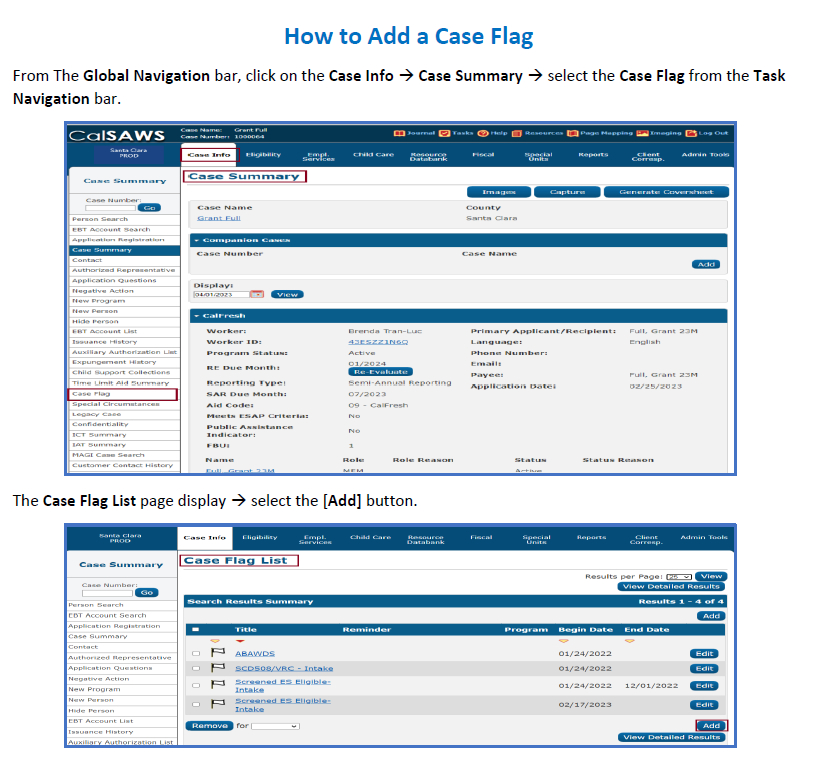840x759 pixels.
Task: Open the SCDS08/VRC - Intake flag link
Action: (x=284, y=668)
